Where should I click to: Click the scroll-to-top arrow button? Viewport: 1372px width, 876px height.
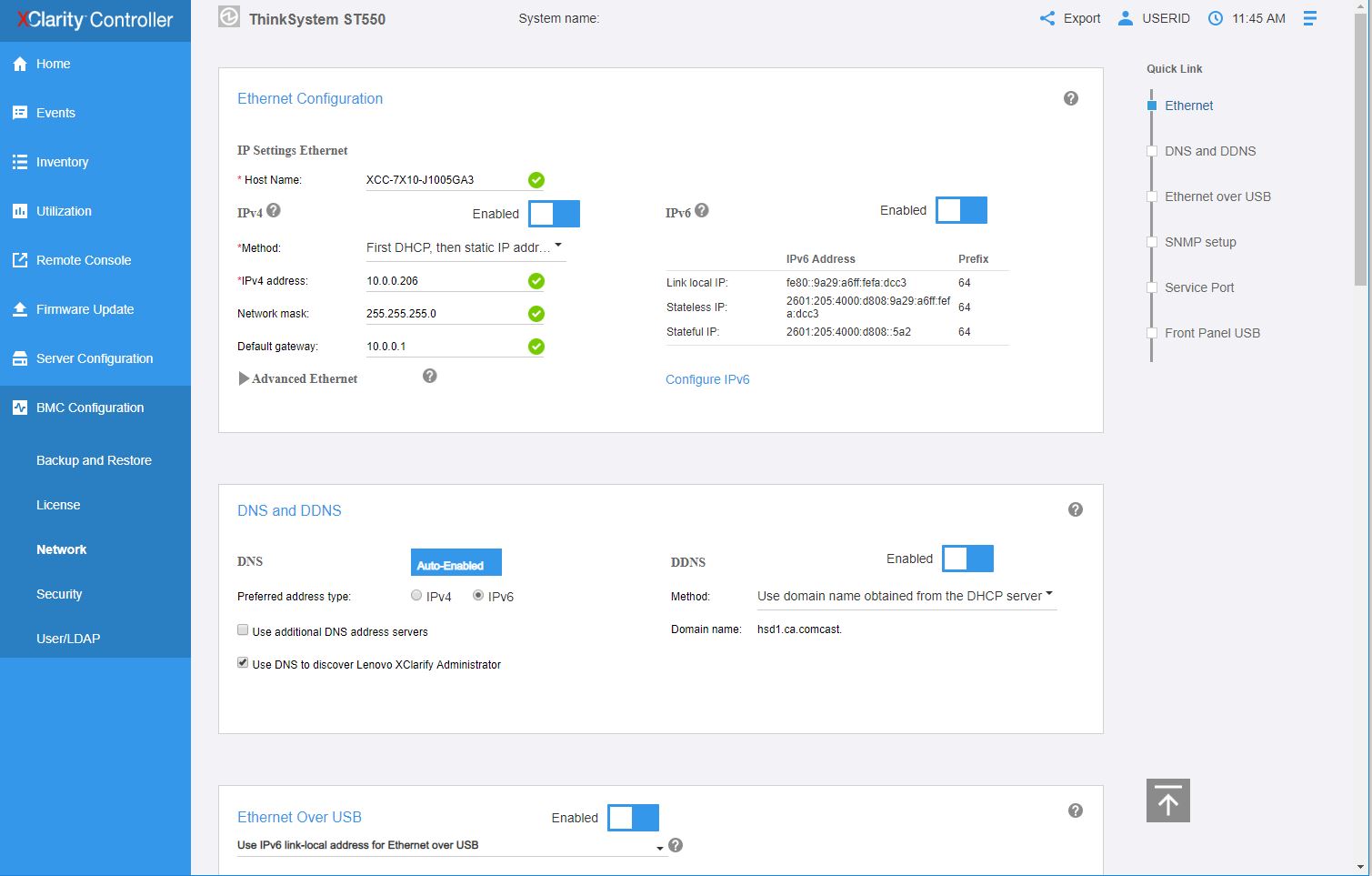click(1168, 800)
